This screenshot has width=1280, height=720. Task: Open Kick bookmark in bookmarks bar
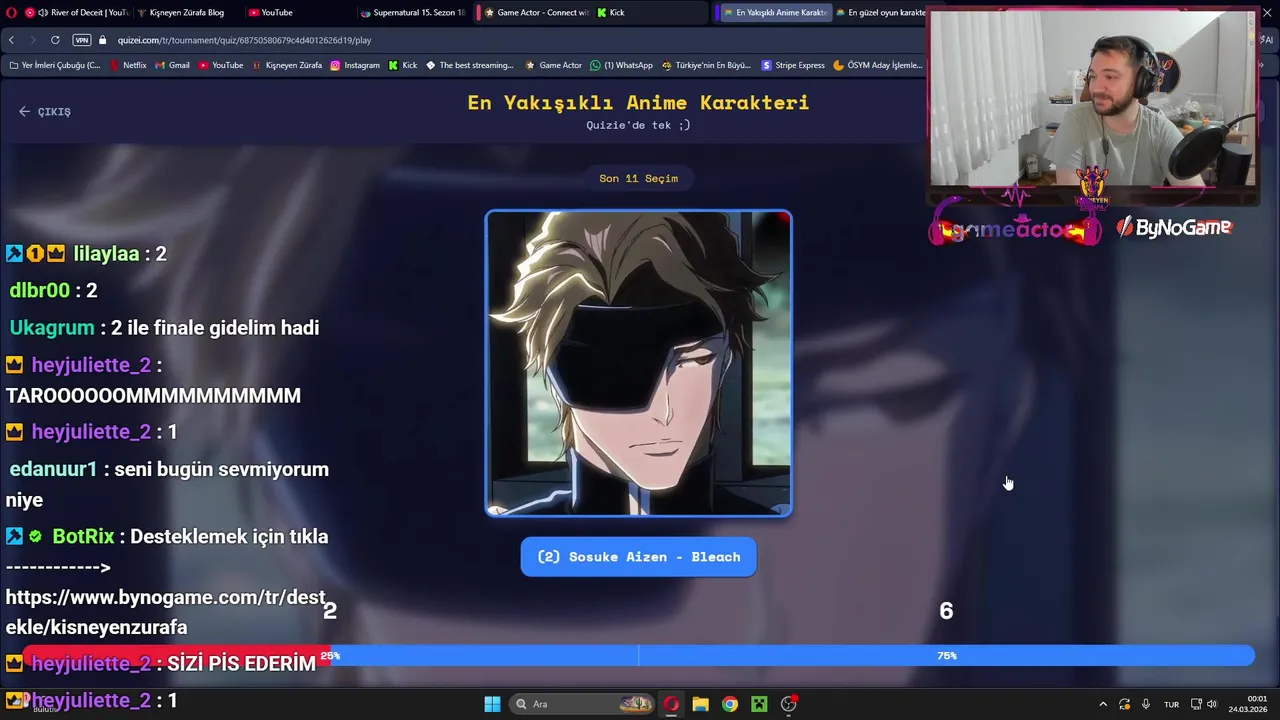click(x=403, y=65)
